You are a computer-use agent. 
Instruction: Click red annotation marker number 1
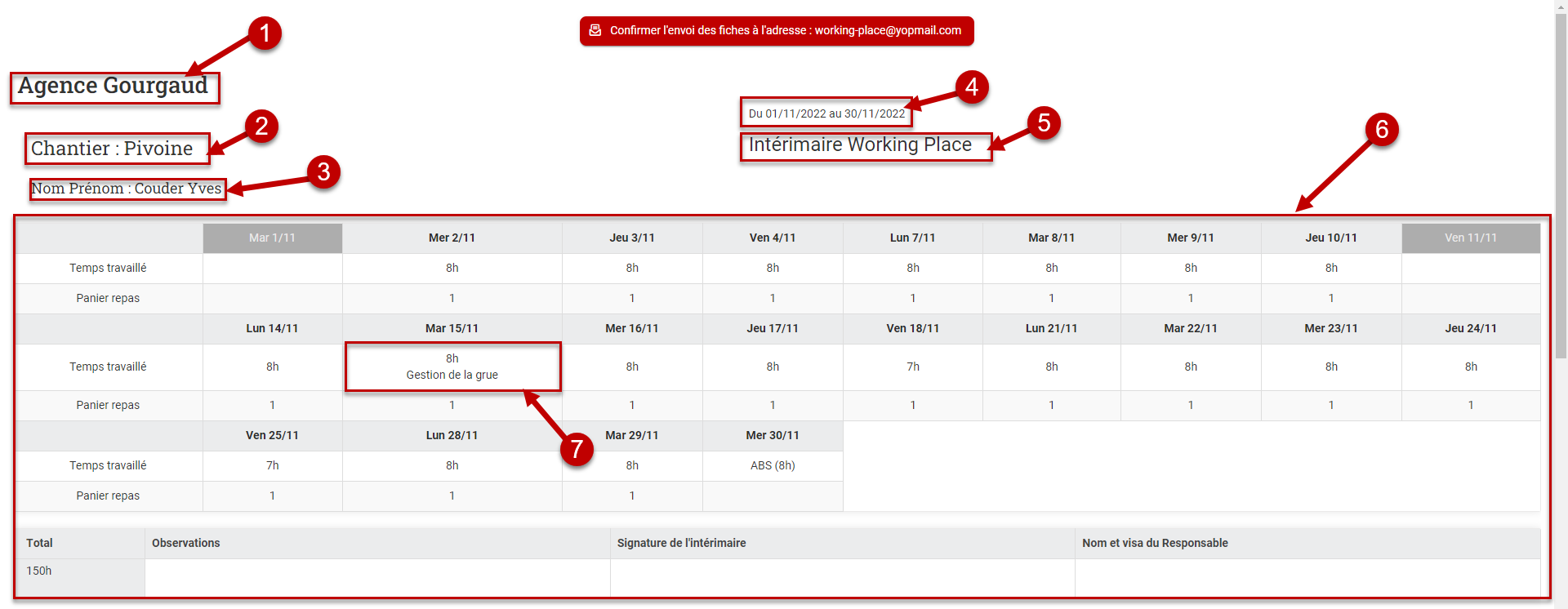(265, 33)
